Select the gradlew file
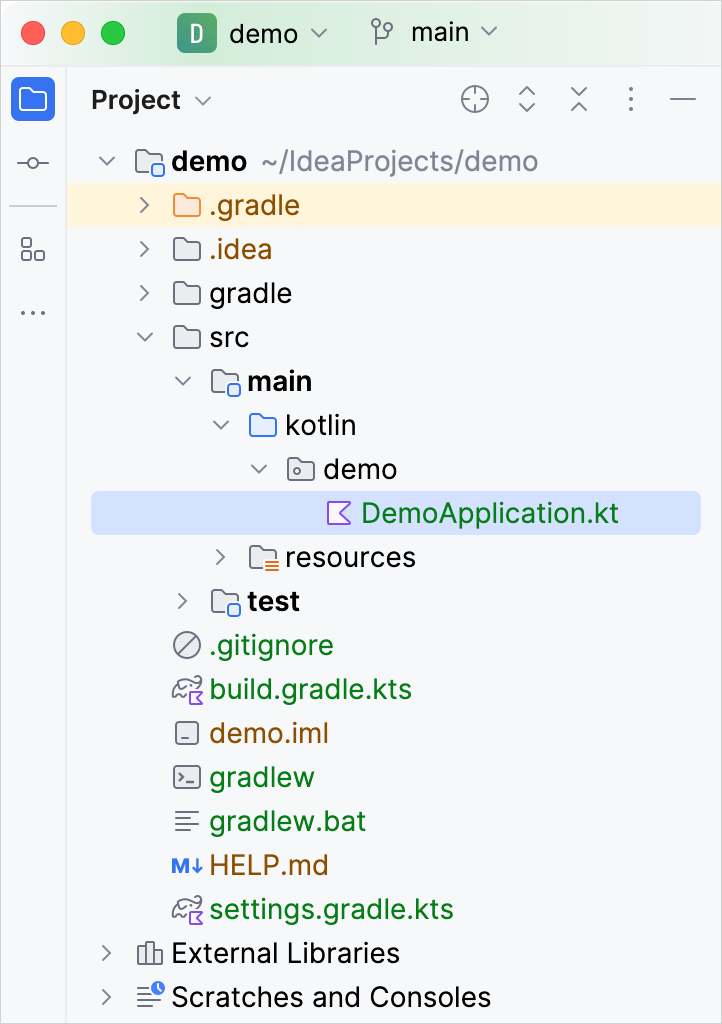The image size is (722, 1024). coord(262,777)
